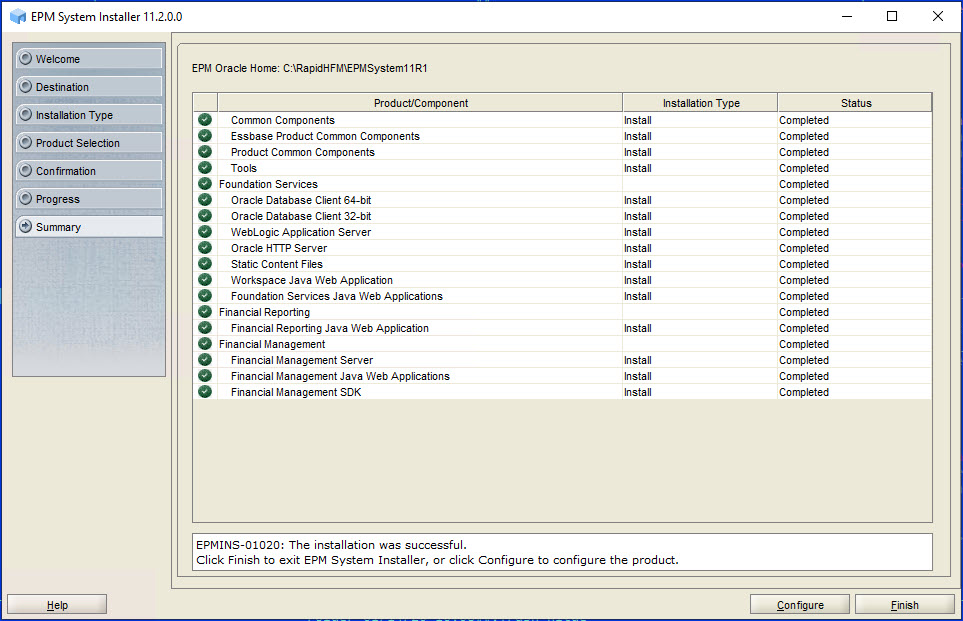Close the EPM System Installer window
The width and height of the screenshot is (963, 621).
click(x=937, y=17)
